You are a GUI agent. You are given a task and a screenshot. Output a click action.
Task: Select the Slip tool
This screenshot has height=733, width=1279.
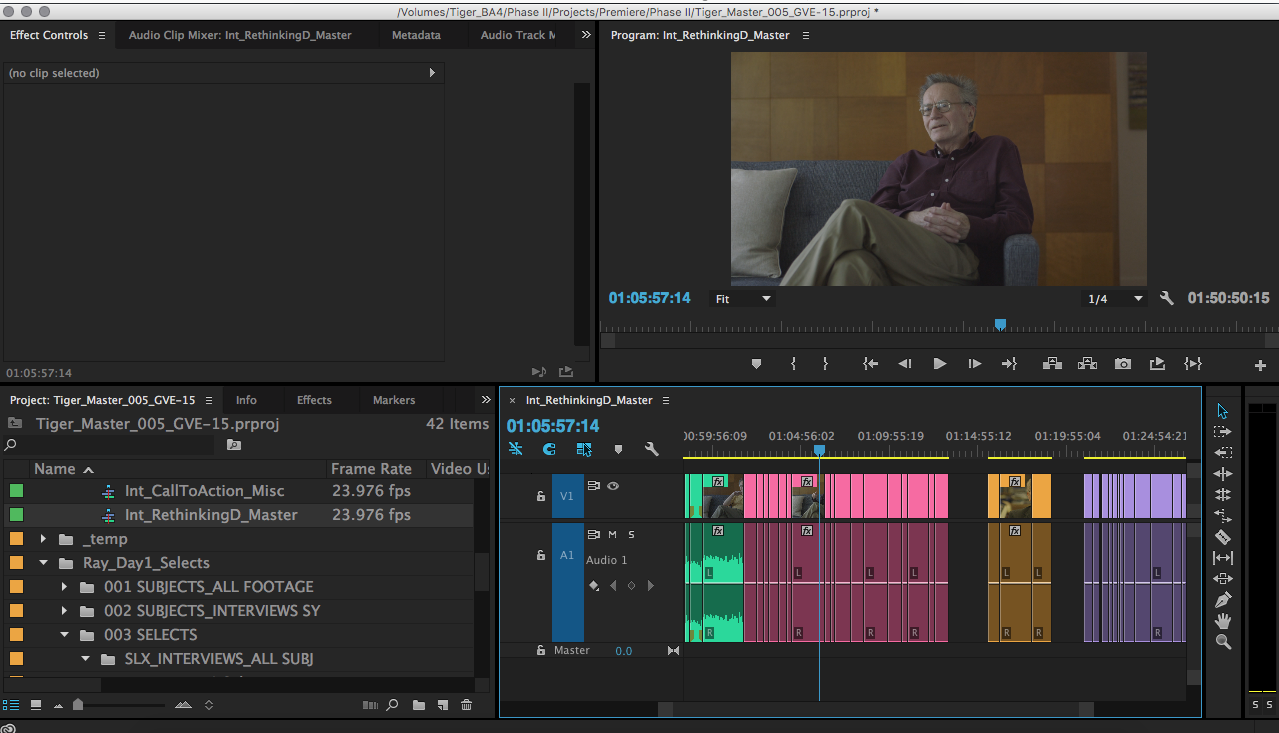click(x=1222, y=558)
